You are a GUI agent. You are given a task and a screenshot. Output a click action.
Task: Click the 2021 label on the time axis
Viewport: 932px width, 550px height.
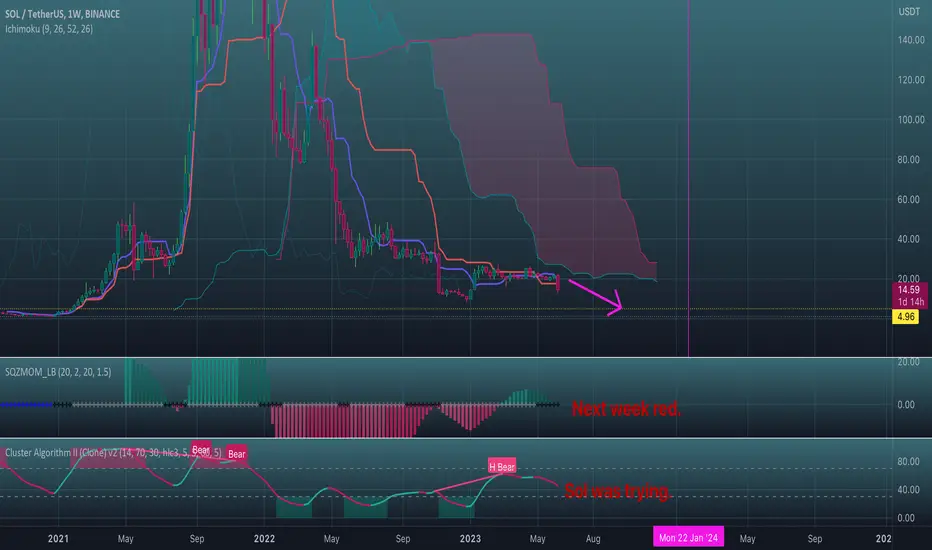click(58, 539)
